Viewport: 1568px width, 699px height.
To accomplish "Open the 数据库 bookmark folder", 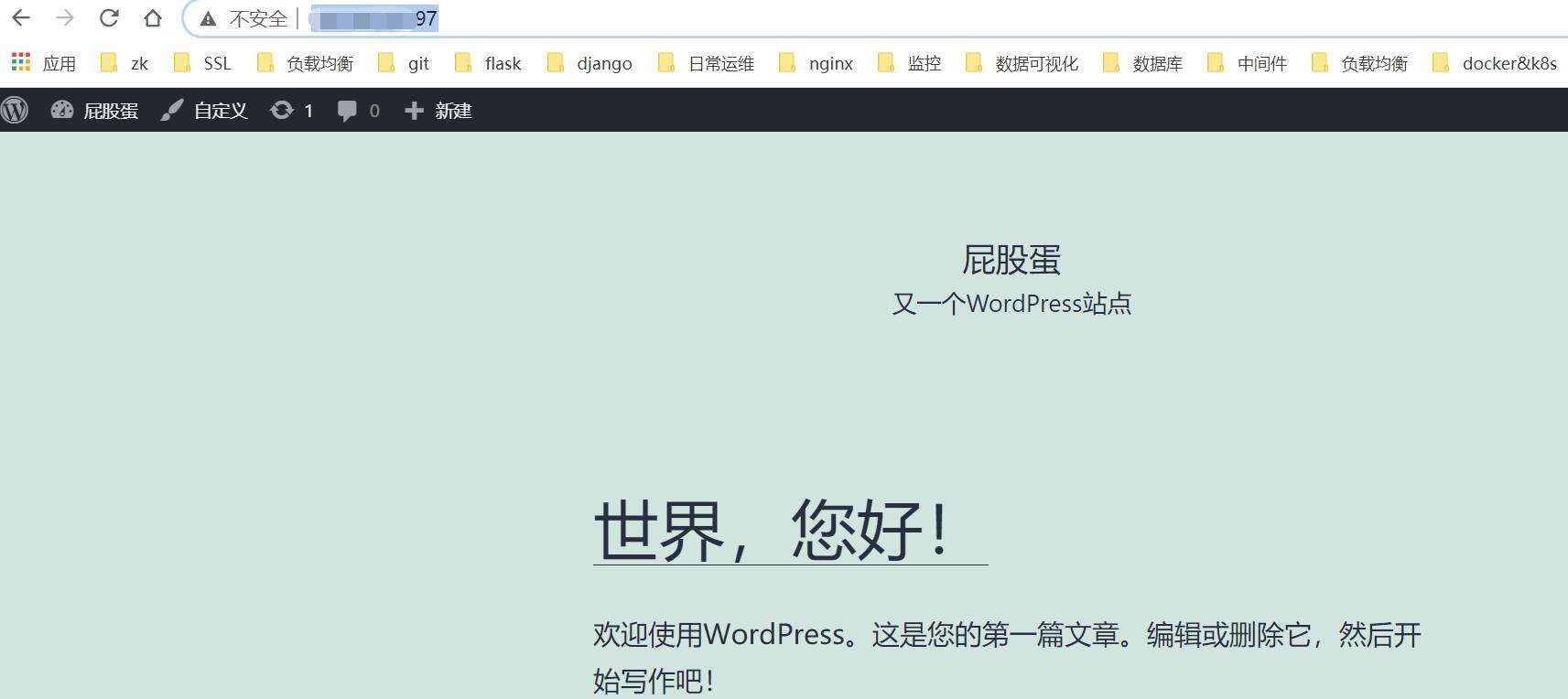I will point(1143,63).
